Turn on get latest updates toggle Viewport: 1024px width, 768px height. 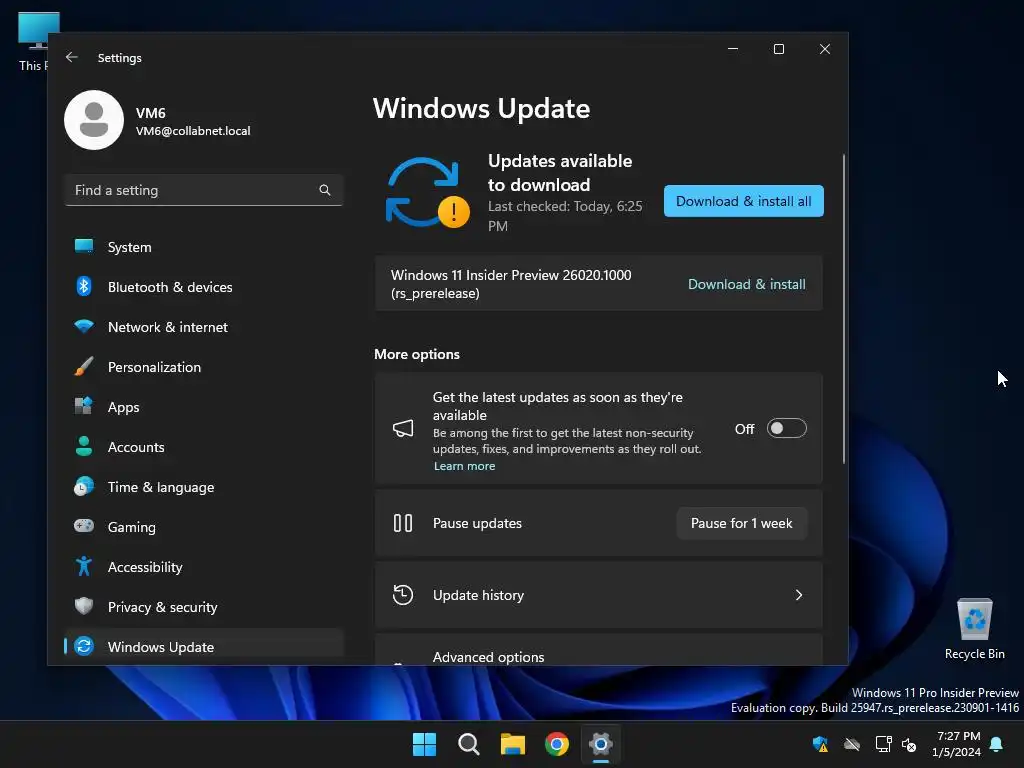[x=786, y=428]
